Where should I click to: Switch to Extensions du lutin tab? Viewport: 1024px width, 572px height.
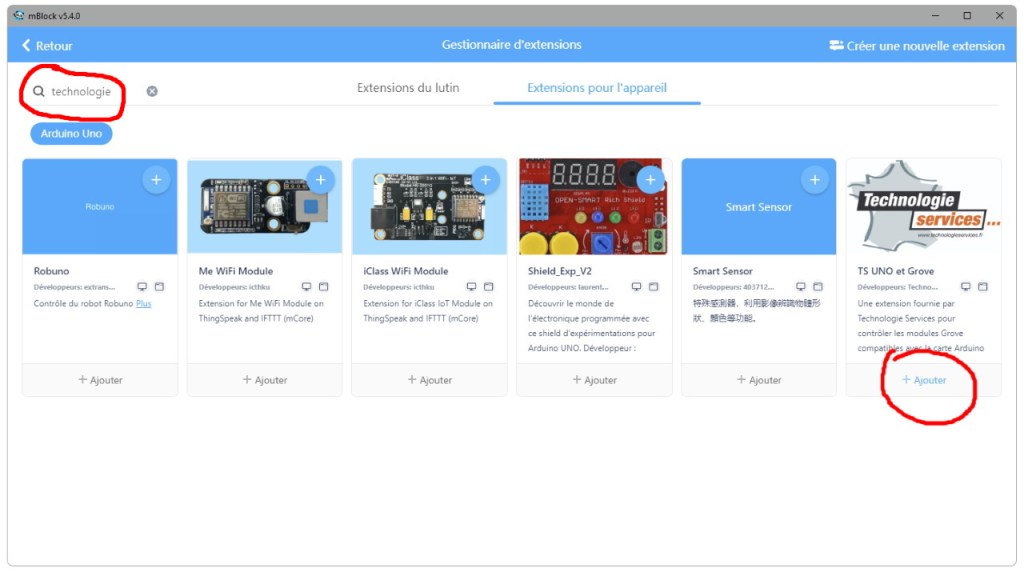coord(408,88)
